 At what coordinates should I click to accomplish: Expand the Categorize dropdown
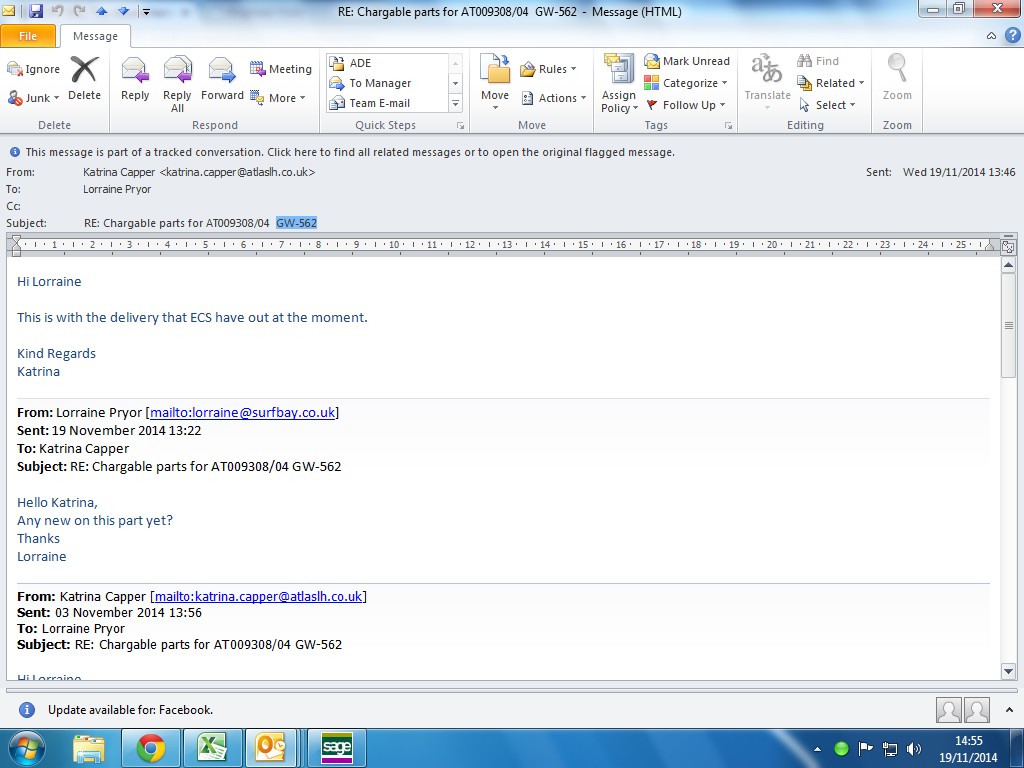pyautogui.click(x=687, y=83)
